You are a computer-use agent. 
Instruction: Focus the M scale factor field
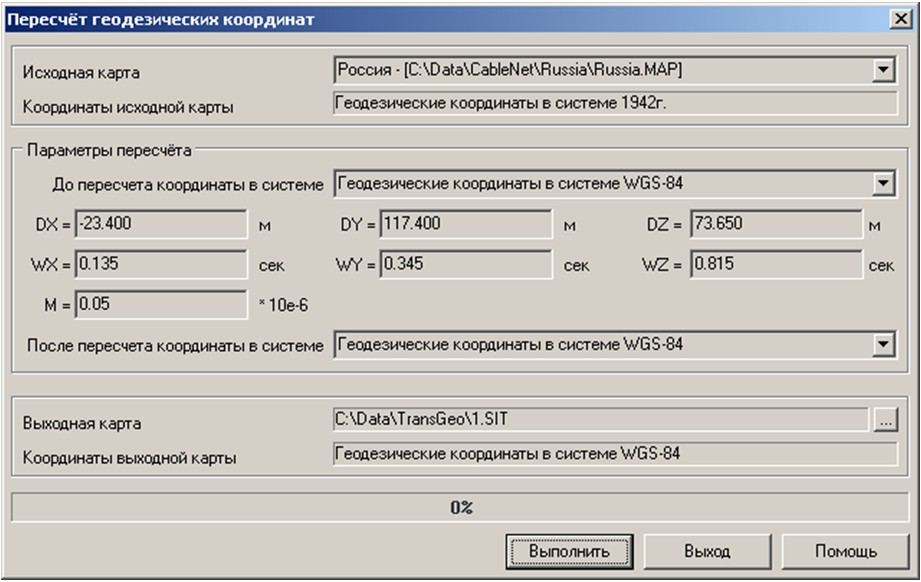click(162, 304)
